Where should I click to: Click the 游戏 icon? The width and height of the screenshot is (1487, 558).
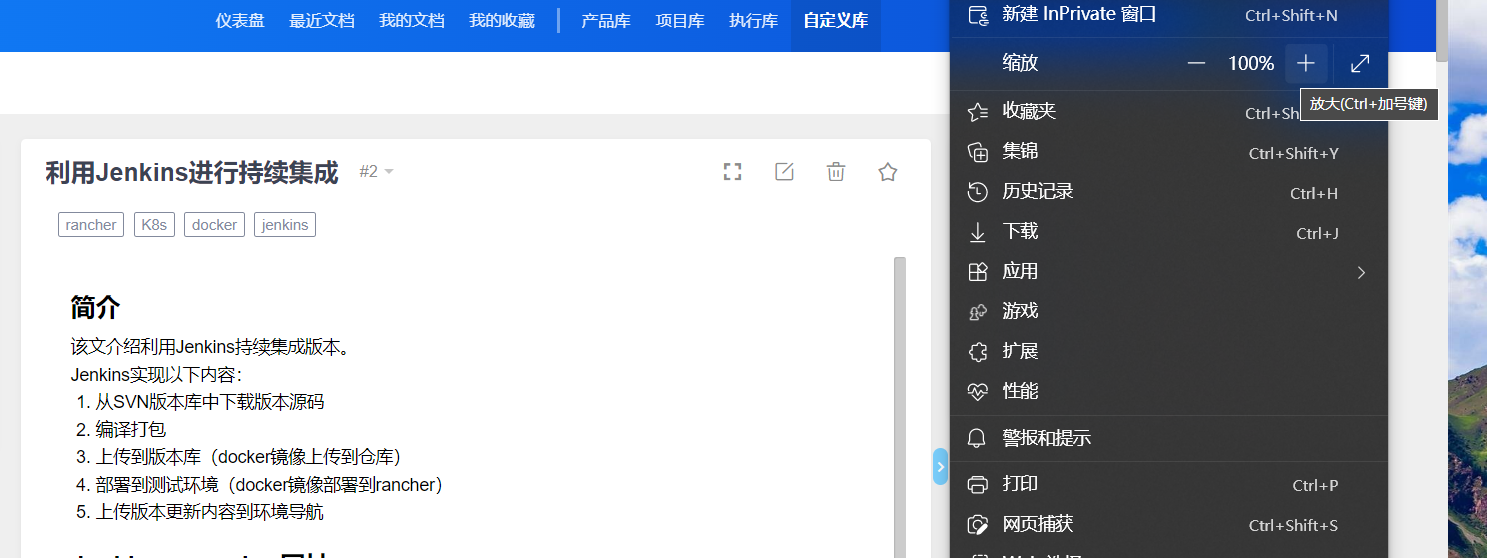978,312
